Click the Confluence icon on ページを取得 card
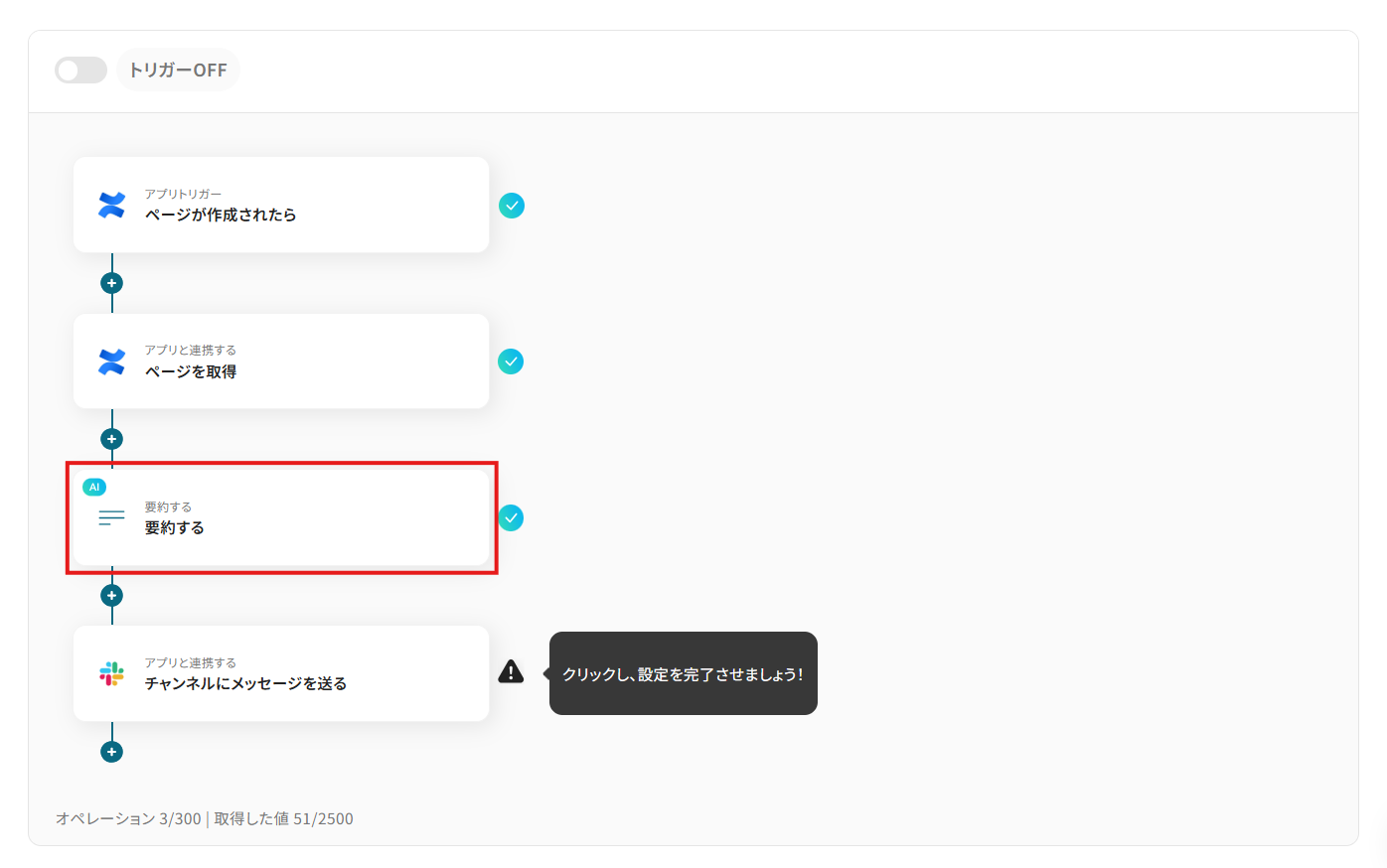1387x868 pixels. [x=112, y=362]
